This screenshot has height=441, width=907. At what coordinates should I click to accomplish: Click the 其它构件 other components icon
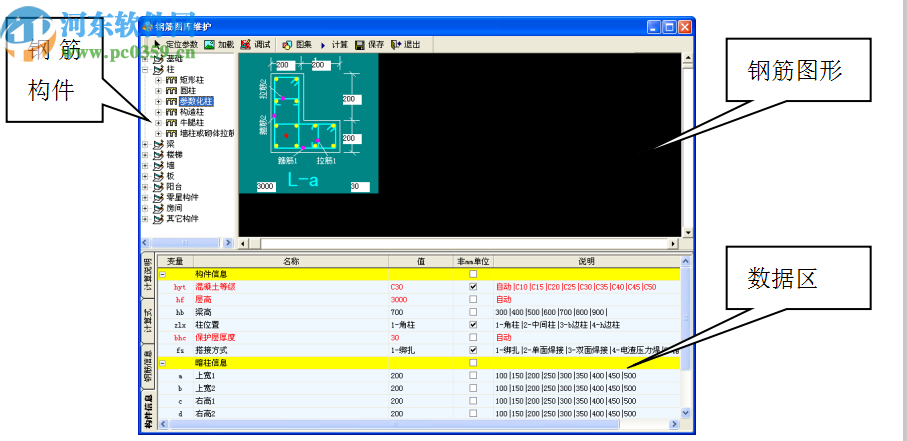[158, 219]
